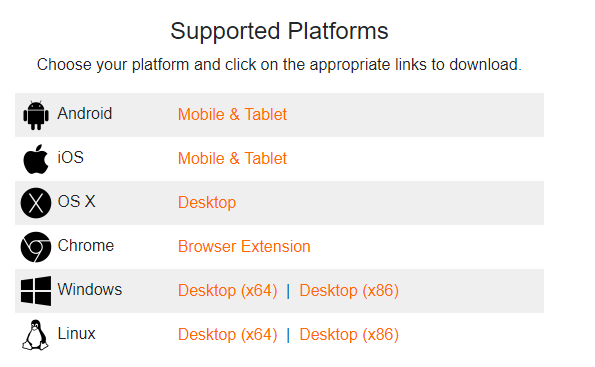Image resolution: width=595 pixels, height=367 pixels.
Task: Click the Apple logo icon
Action: pyautogui.click(x=36, y=159)
